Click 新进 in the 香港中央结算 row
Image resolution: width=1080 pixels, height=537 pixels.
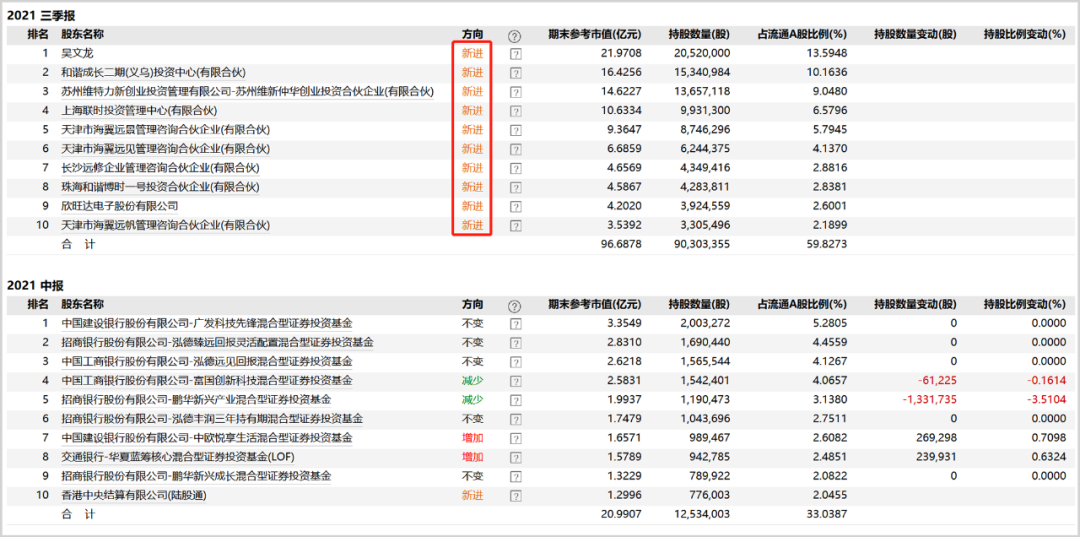click(472, 495)
